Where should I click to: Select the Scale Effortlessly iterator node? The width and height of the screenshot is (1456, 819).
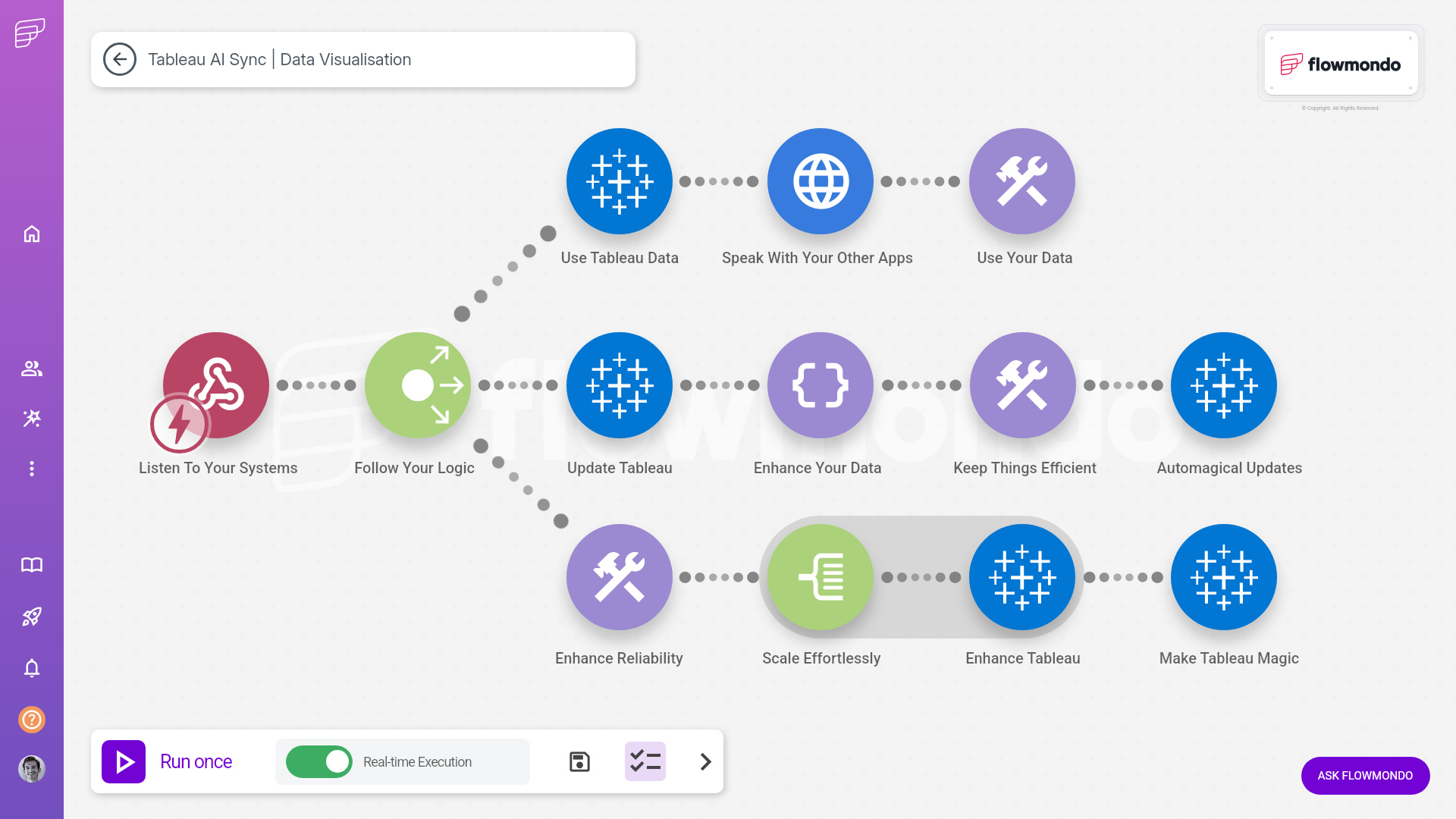(821, 577)
